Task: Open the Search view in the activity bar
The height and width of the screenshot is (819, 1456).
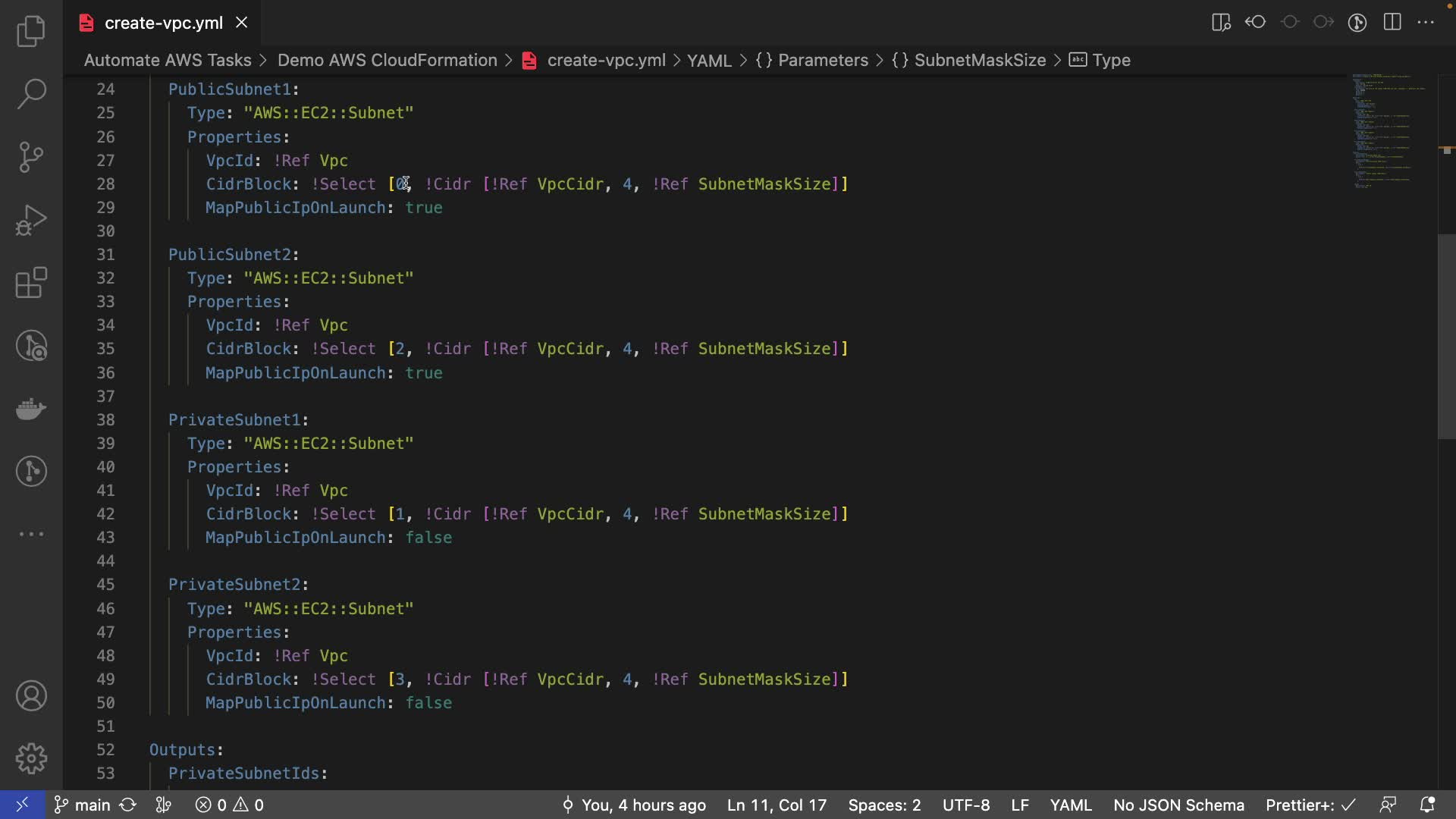Action: [x=31, y=94]
